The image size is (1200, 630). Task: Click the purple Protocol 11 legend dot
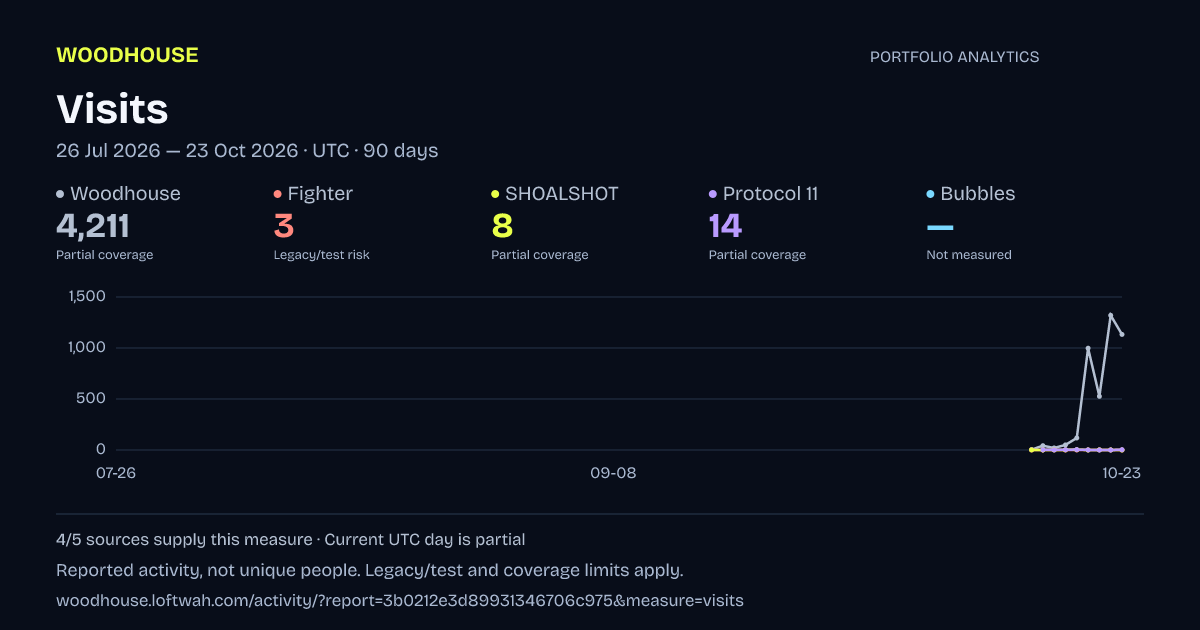713,194
